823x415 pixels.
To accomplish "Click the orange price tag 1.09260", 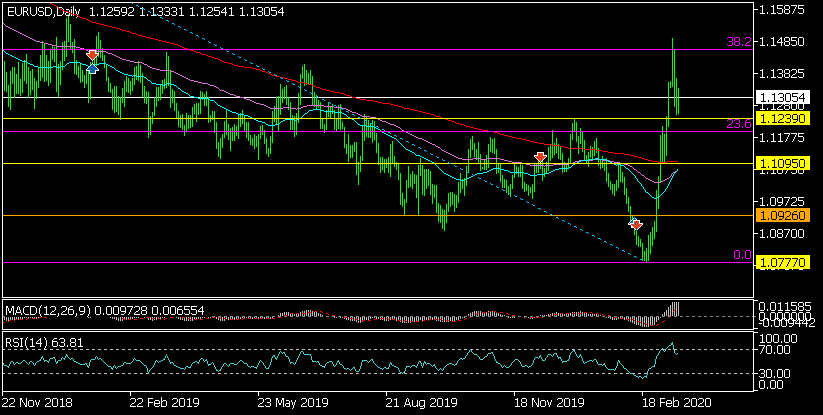I will pyautogui.click(x=783, y=215).
